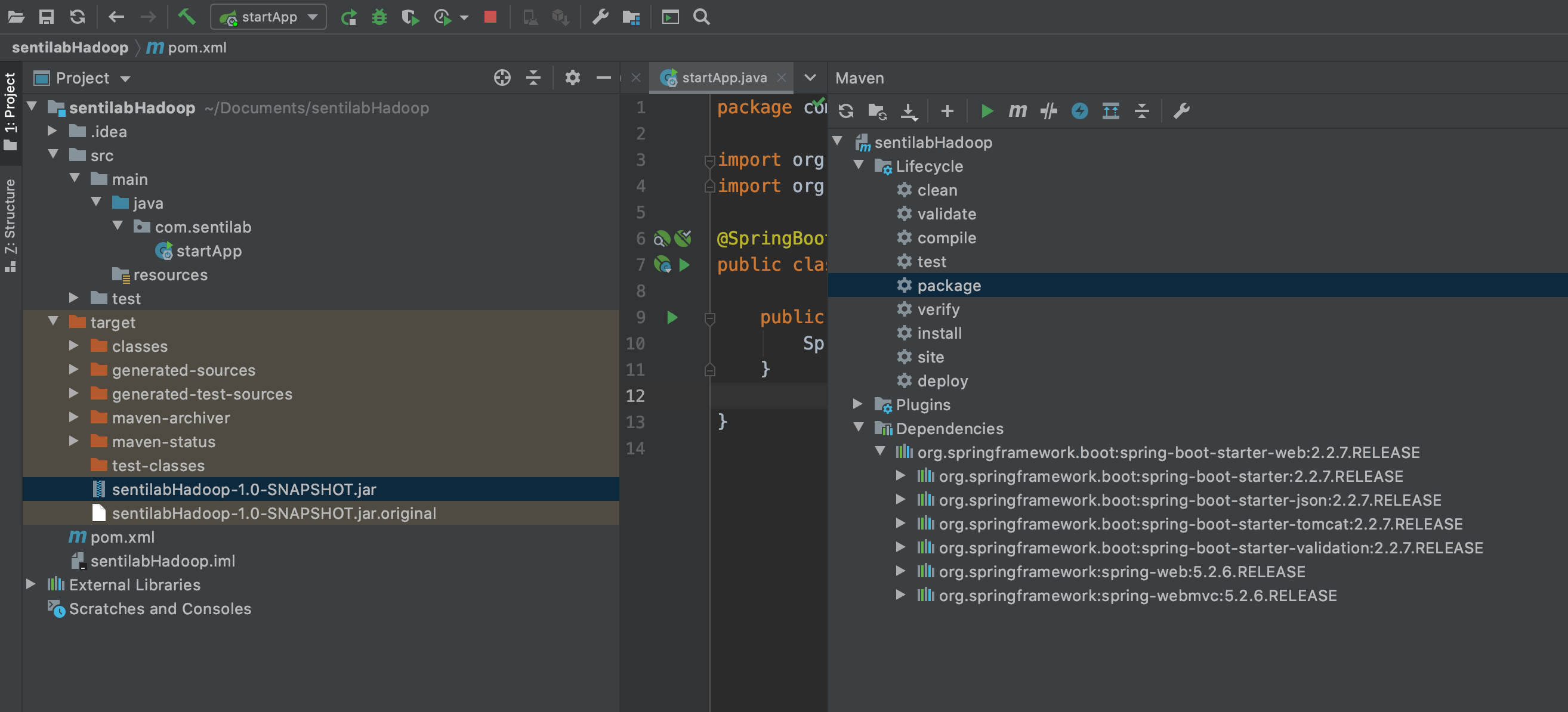Open pom.xml in the project tree

click(122, 537)
